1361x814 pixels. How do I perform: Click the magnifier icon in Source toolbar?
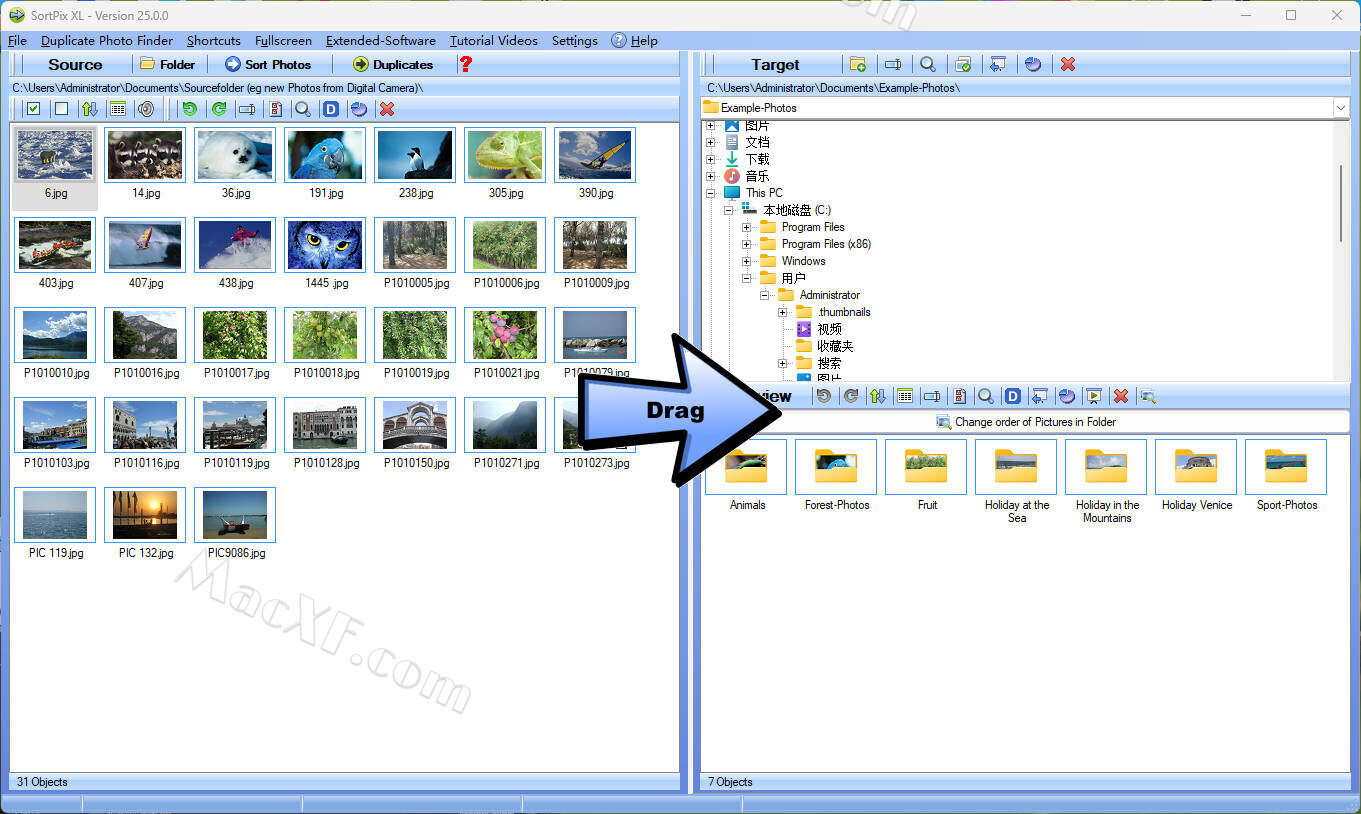click(x=302, y=109)
